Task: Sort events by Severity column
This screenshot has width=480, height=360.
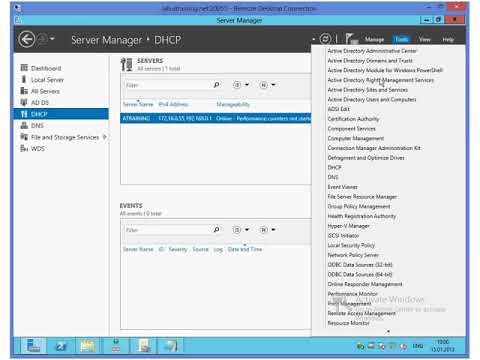Action: pos(178,249)
